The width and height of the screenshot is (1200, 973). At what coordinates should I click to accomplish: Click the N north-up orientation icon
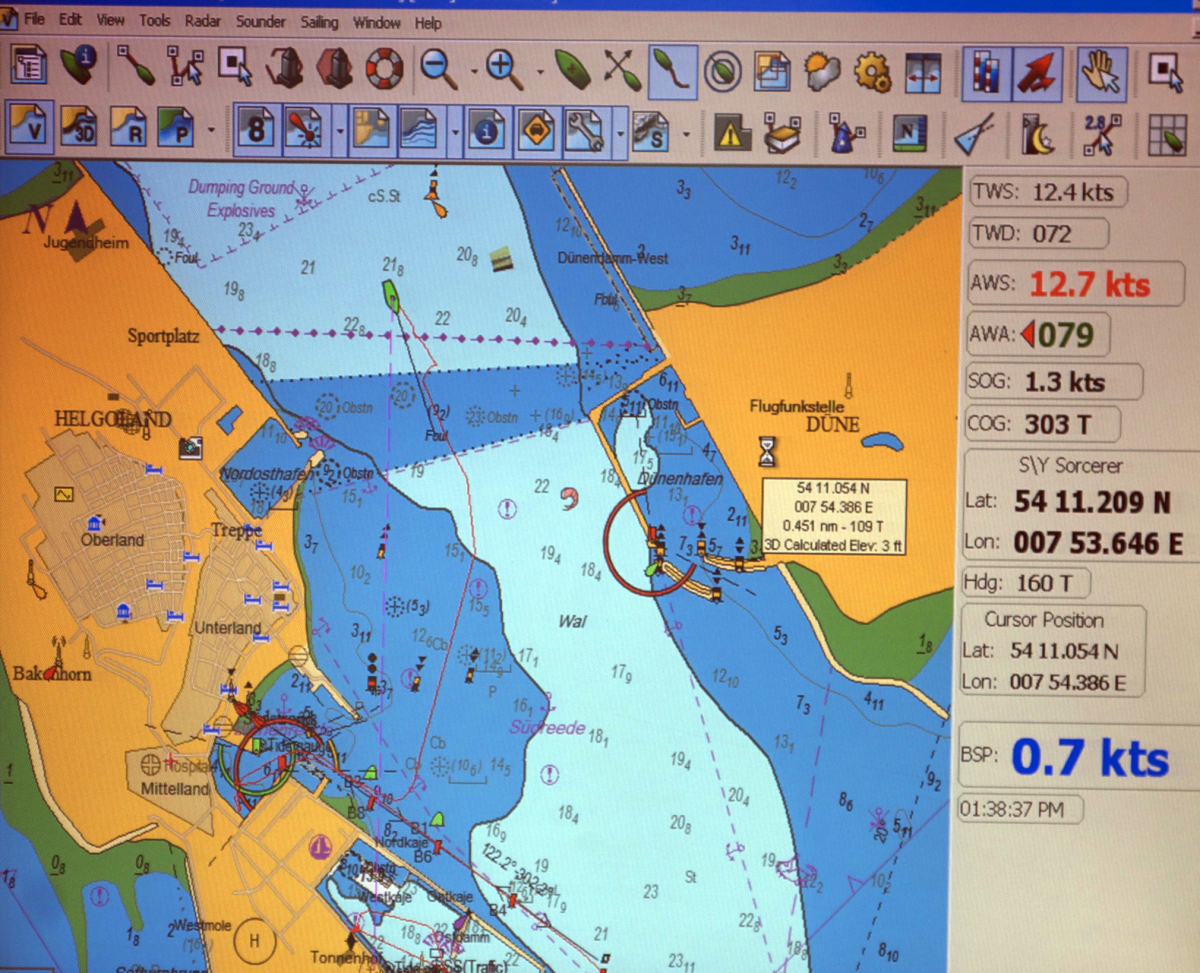pyautogui.click(x=910, y=133)
